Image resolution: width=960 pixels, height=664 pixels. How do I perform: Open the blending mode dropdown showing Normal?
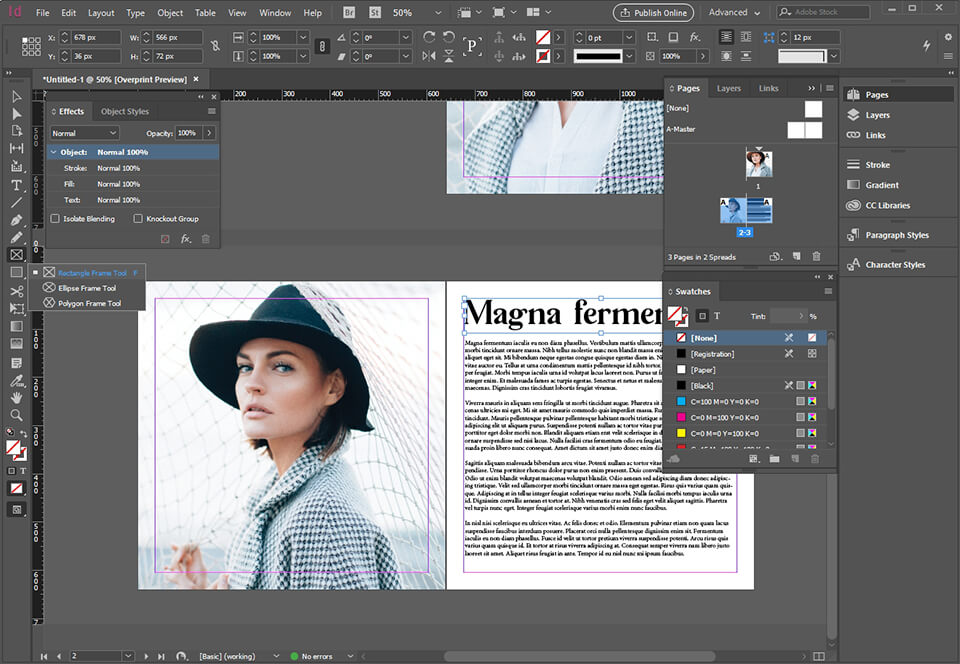click(84, 132)
